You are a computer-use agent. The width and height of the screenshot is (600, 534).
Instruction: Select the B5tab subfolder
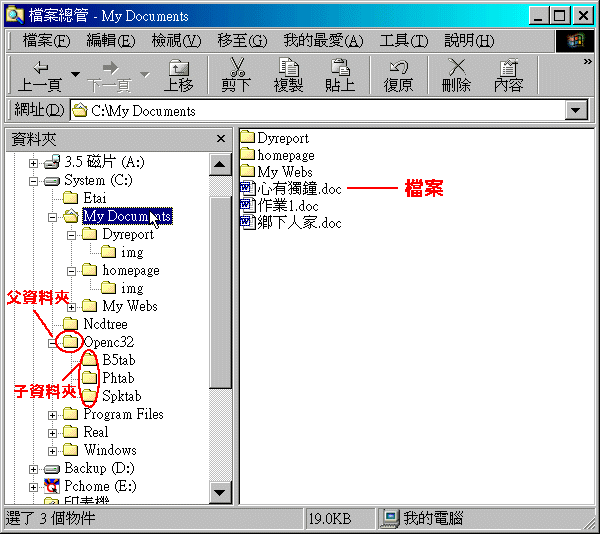(x=109, y=360)
